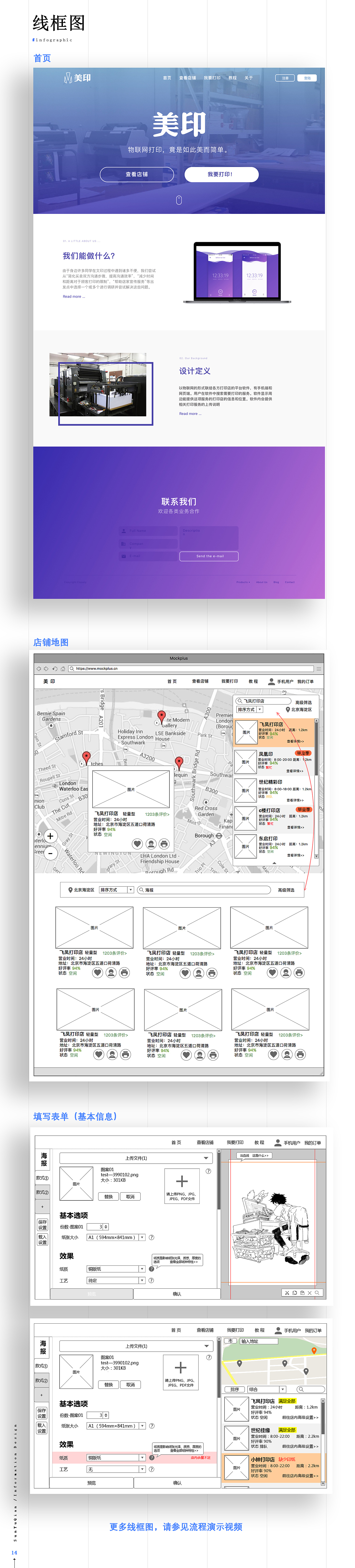
Task: Click the help icon beside 工艺 待定
Action: [152, 1280]
